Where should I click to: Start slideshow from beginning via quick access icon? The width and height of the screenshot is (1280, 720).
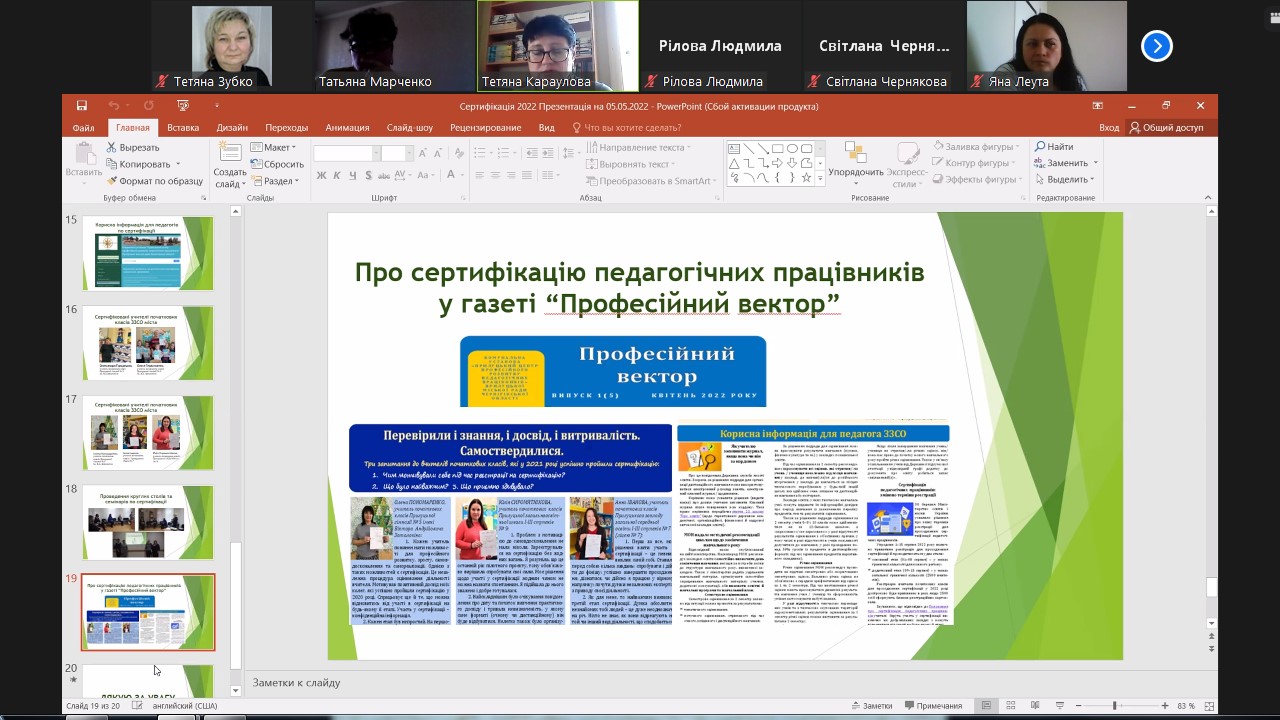pyautogui.click(x=183, y=105)
